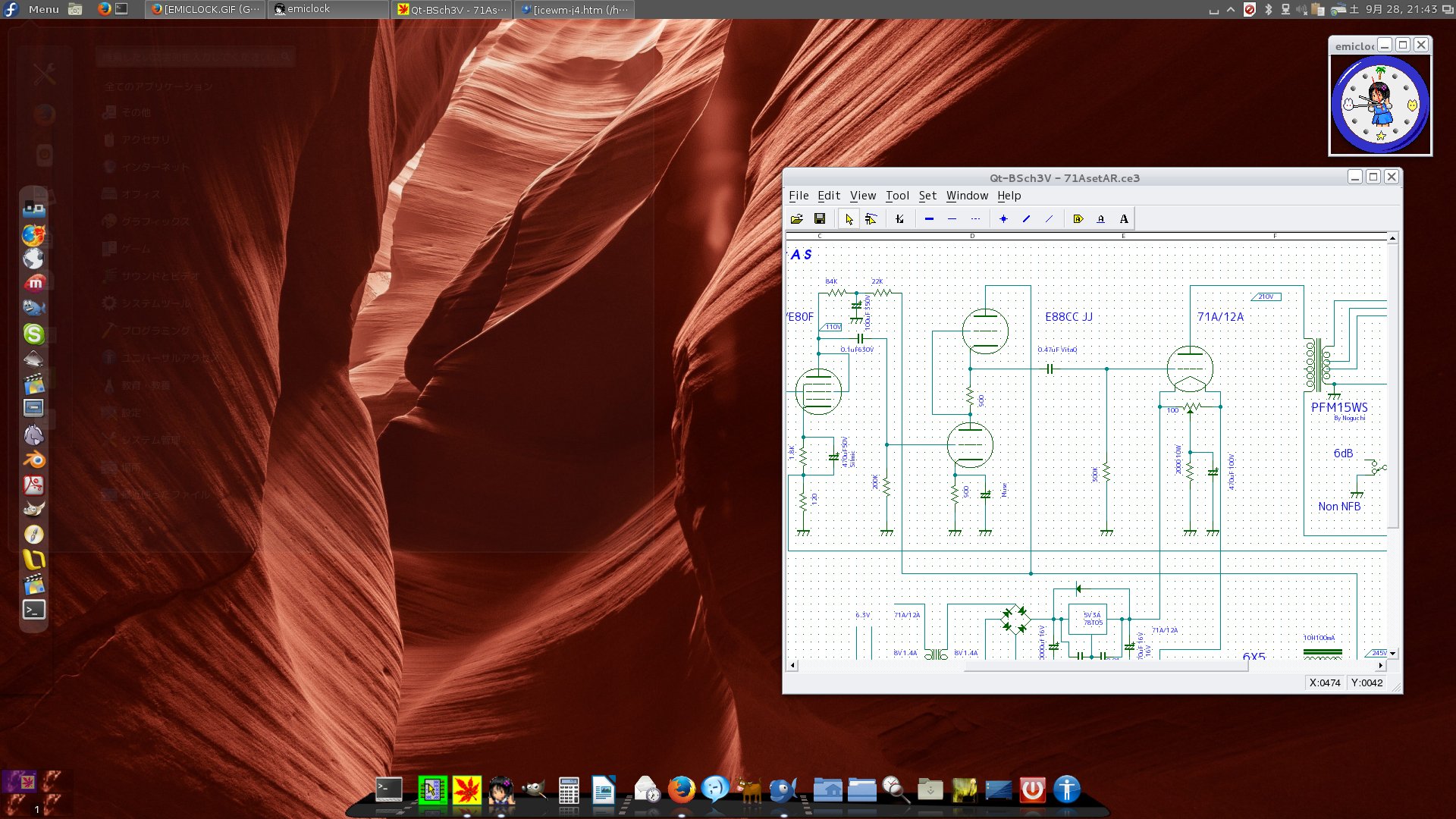Screen dimensions: 1456x819
Task: Select the junction dot tool
Action: [x=1003, y=219]
